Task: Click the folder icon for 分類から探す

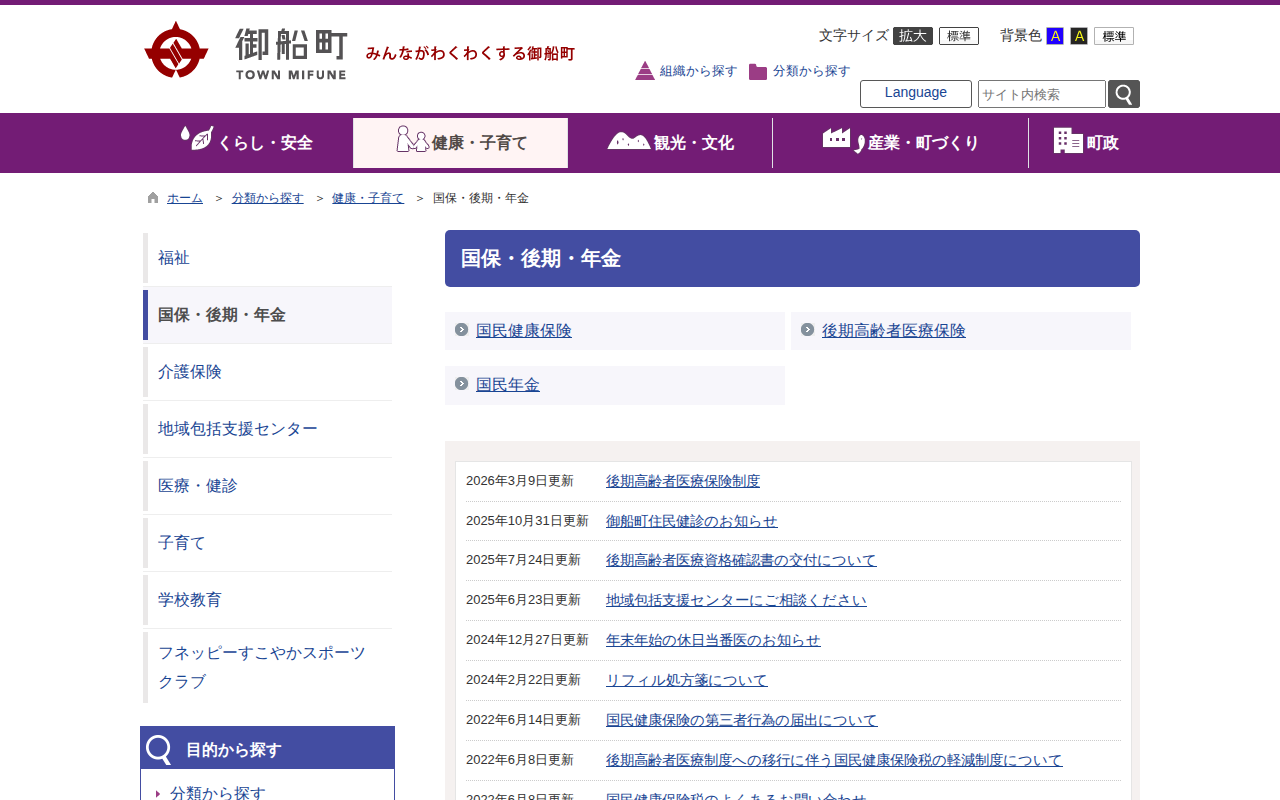Action: point(758,72)
